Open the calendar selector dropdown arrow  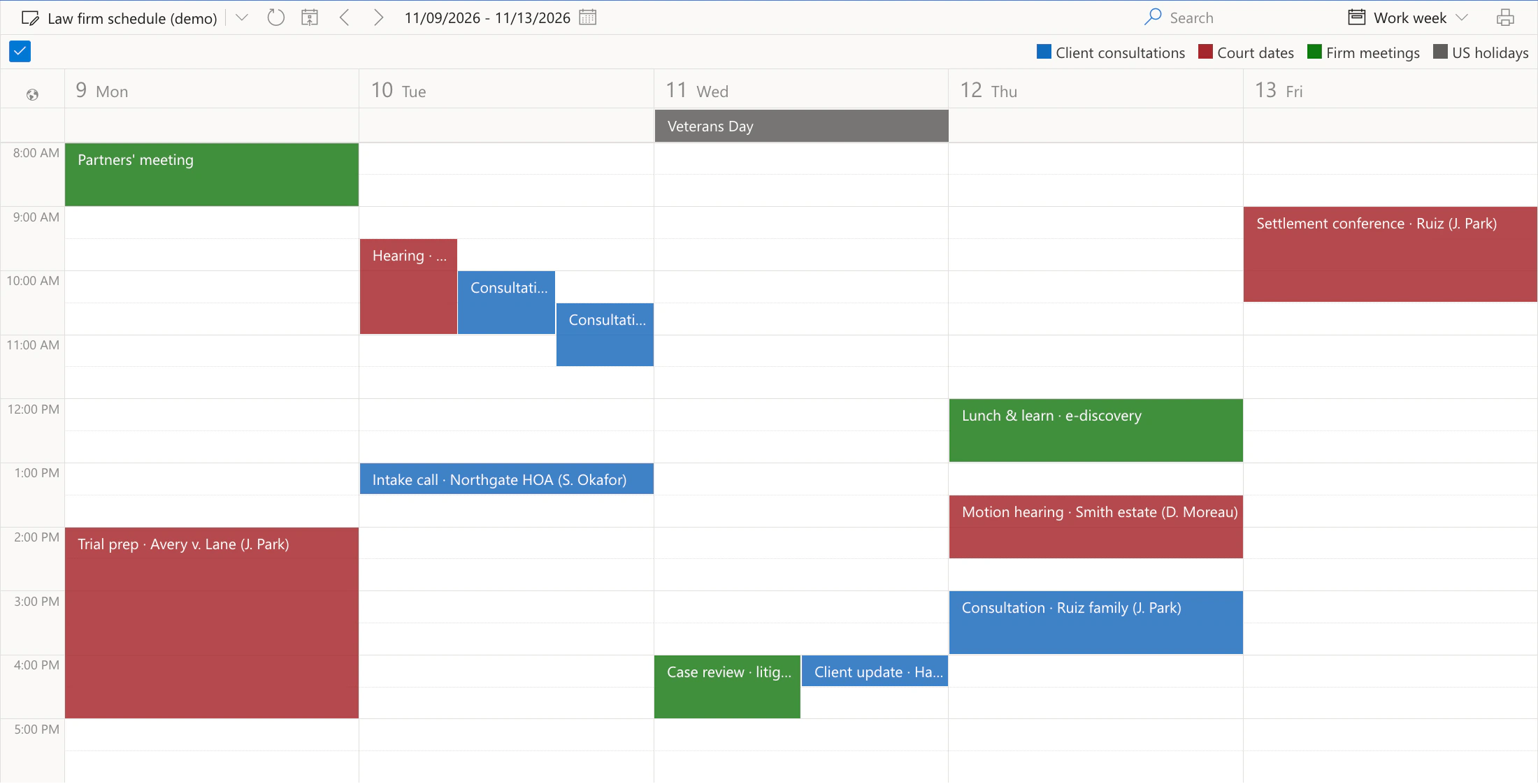(242, 17)
